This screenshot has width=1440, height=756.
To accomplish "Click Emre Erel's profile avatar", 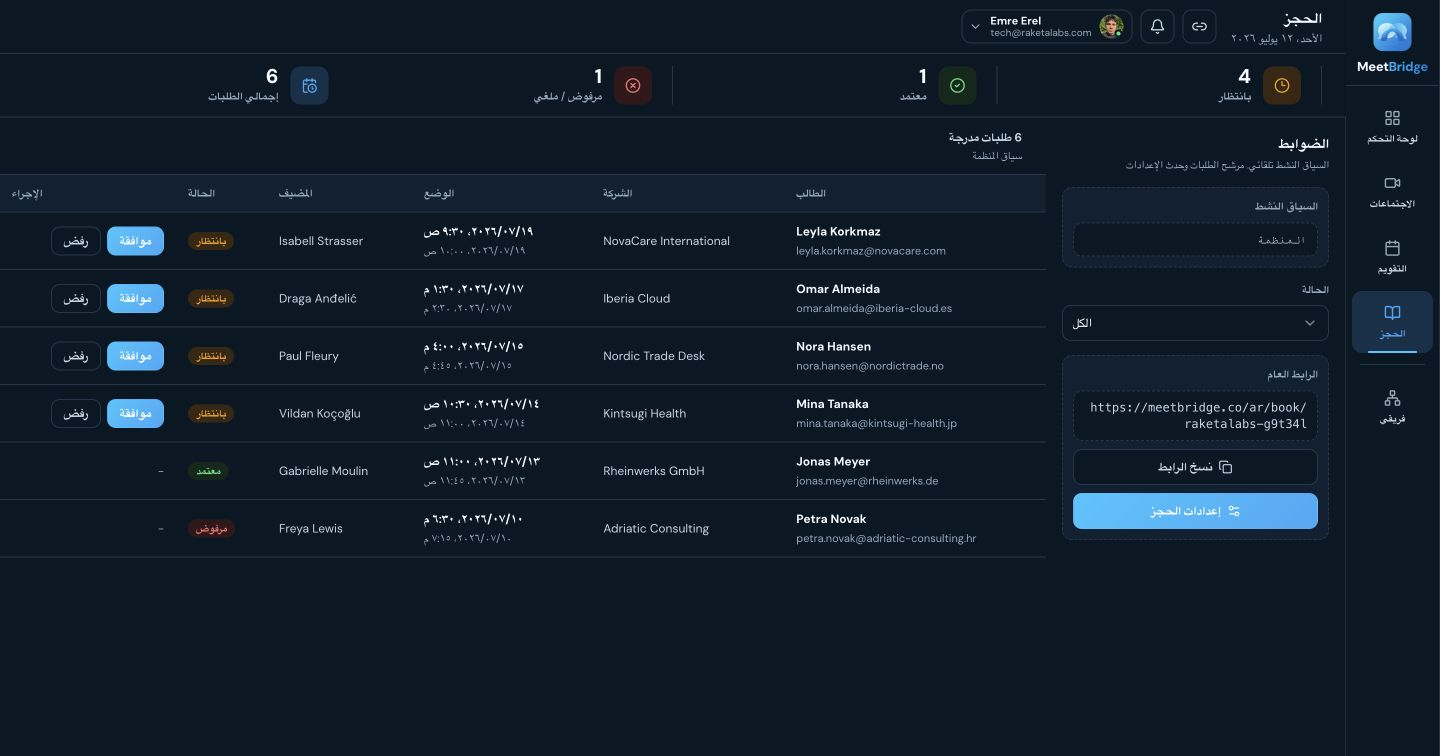I will pos(1111,27).
